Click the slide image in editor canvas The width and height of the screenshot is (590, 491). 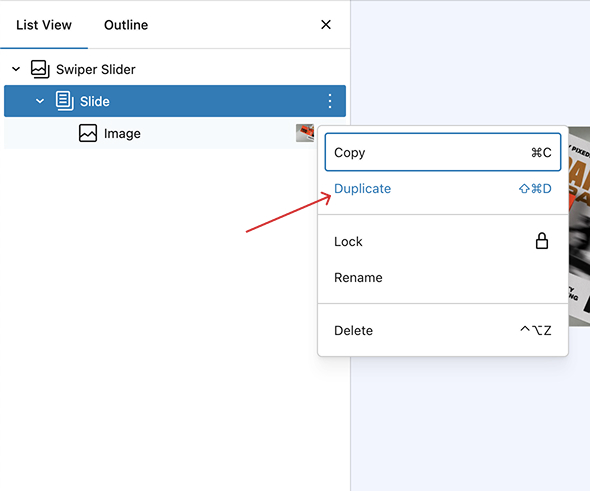tap(579, 226)
